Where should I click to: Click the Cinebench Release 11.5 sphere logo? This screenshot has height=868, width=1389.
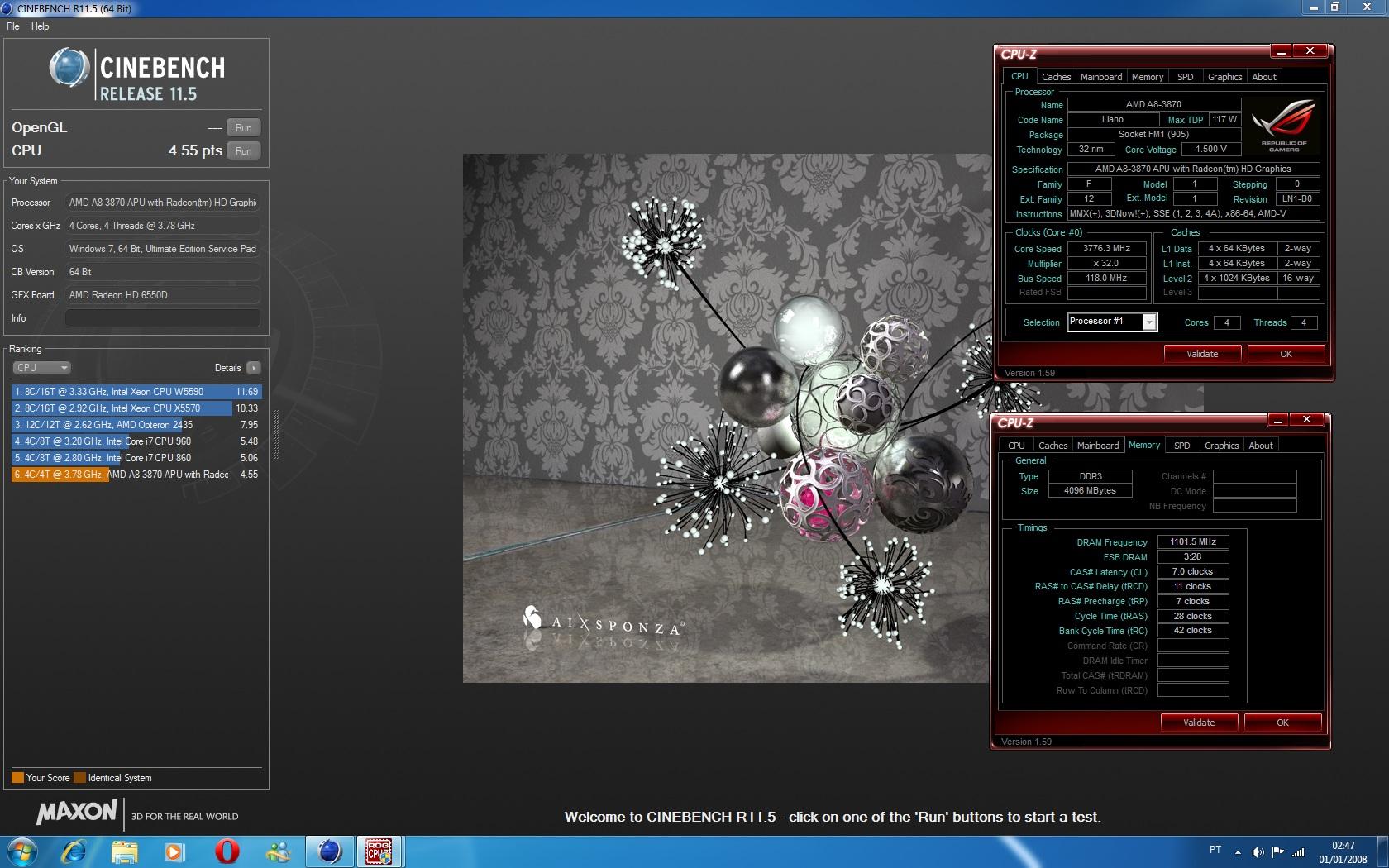[69, 68]
